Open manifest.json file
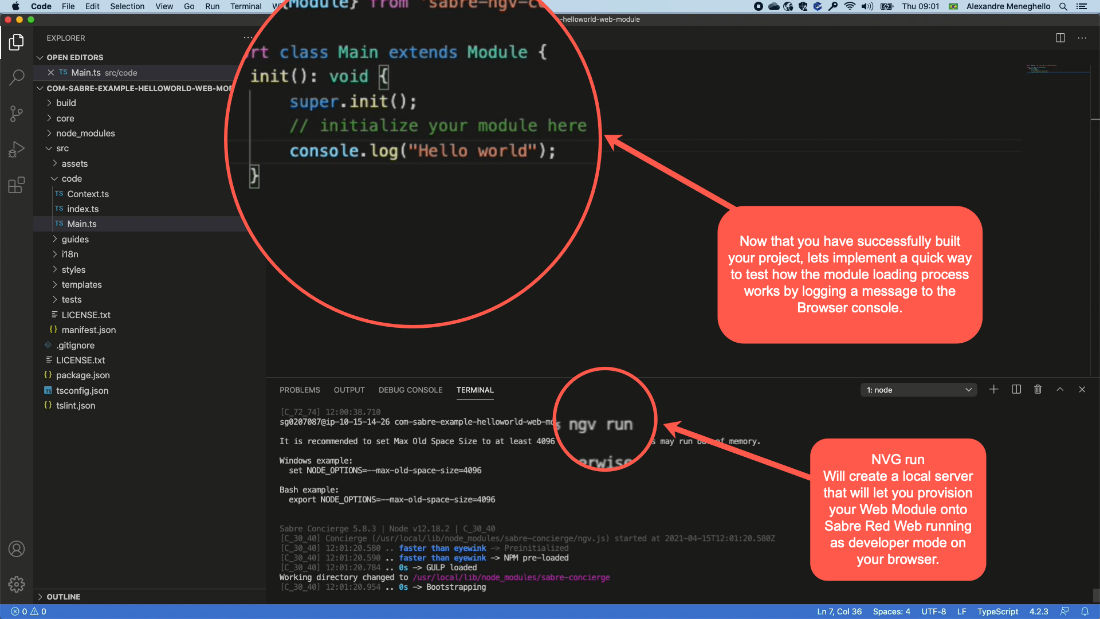Image resolution: width=1100 pixels, height=619 pixels. click(x=88, y=330)
